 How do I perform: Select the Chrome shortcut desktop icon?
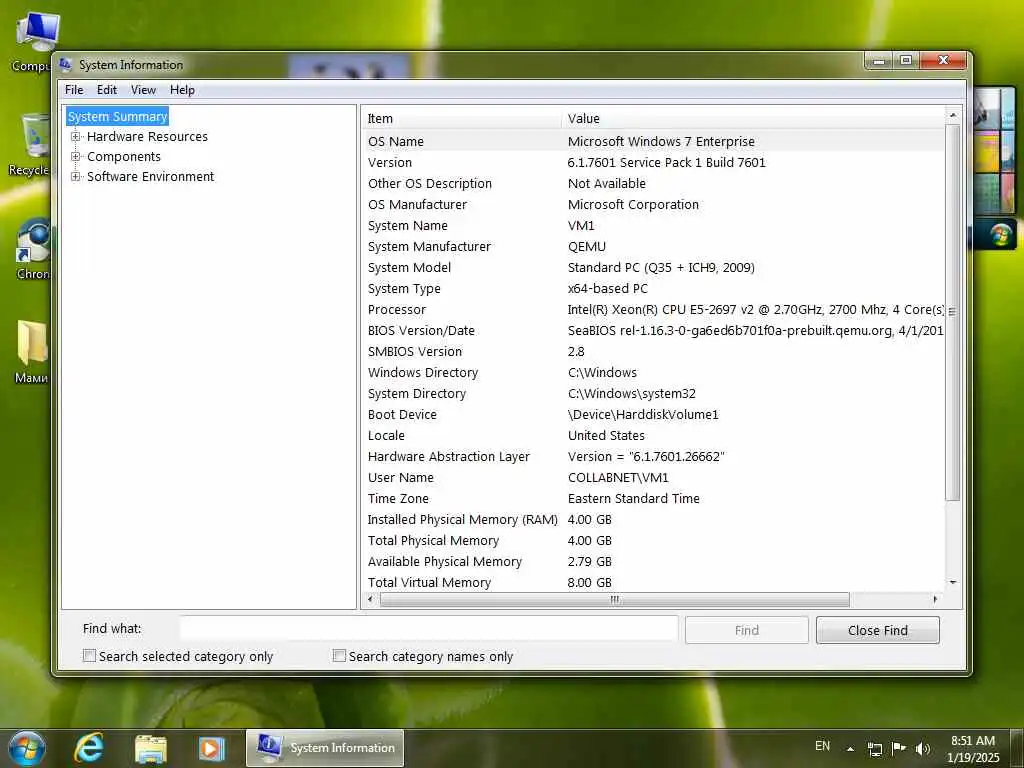[x=31, y=249]
